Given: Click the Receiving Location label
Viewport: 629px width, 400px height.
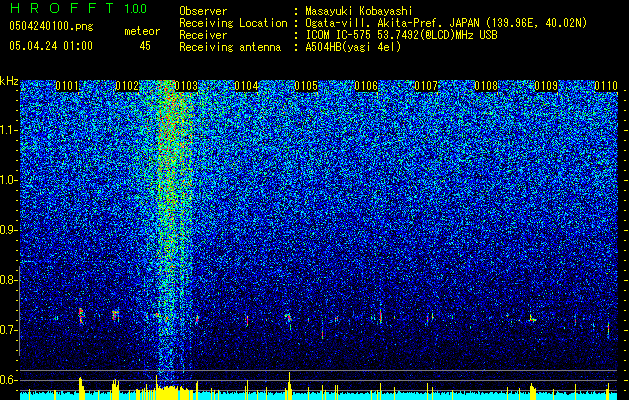Looking at the screenshot, I should click(233, 23).
